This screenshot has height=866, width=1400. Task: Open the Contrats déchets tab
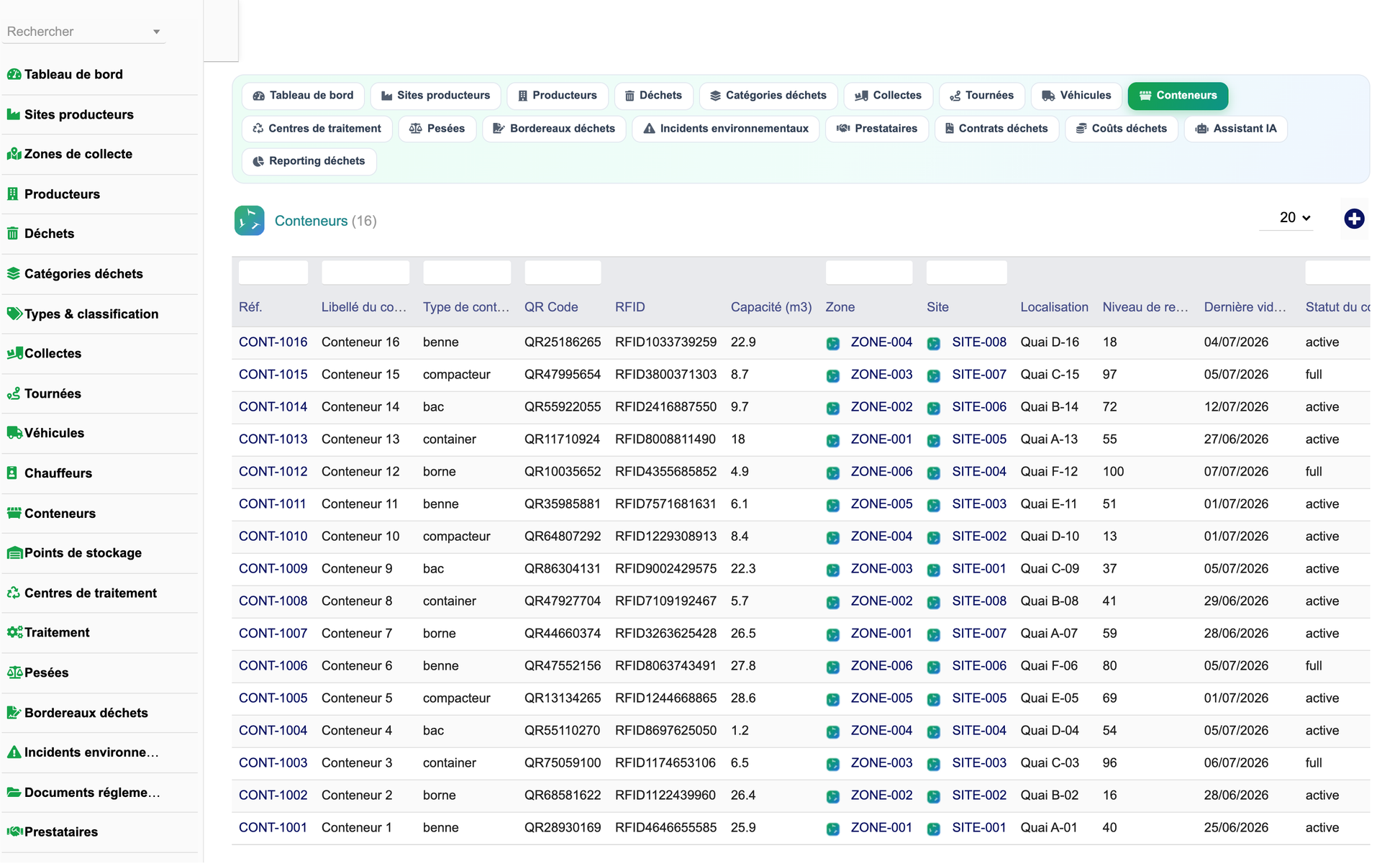click(996, 129)
